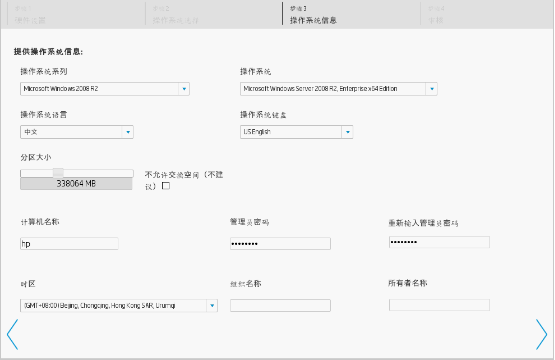Screen dimensions: 555x360
Task: Focus the 管理员密码 password field
Action: coord(280,244)
